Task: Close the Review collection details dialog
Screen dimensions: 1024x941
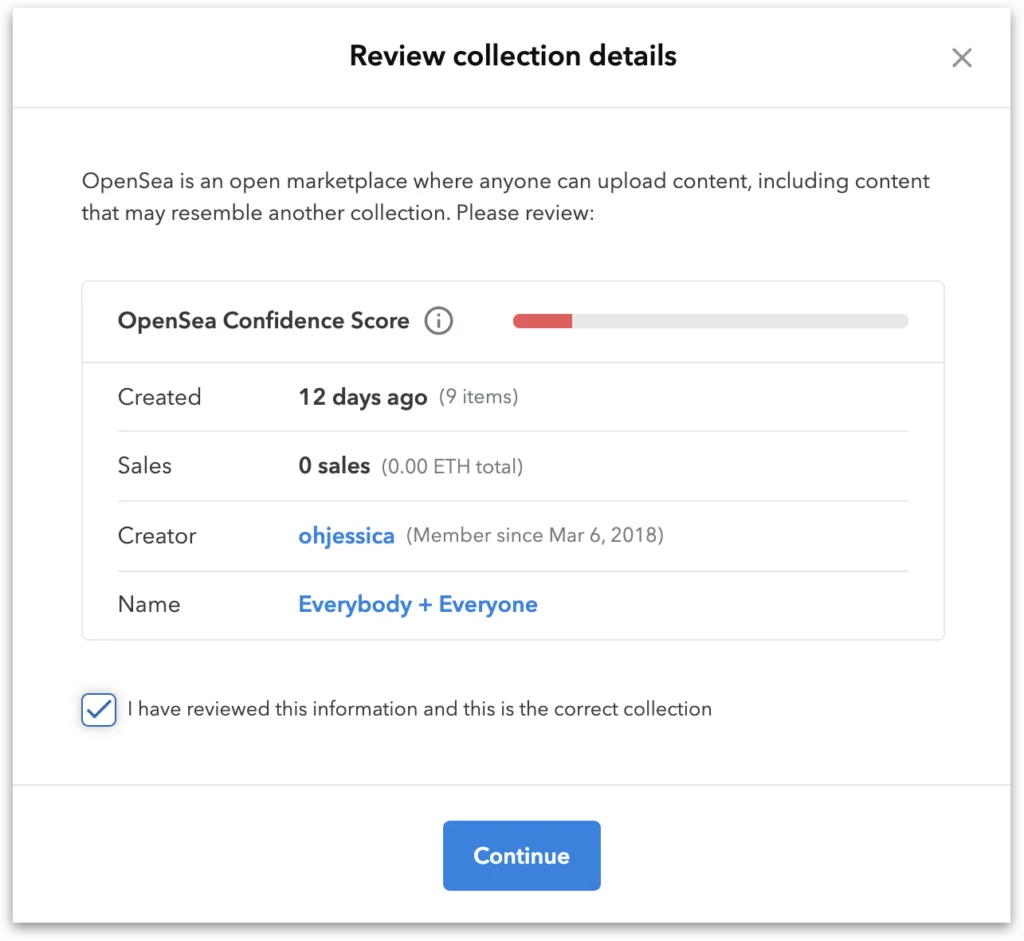Action: tap(961, 57)
